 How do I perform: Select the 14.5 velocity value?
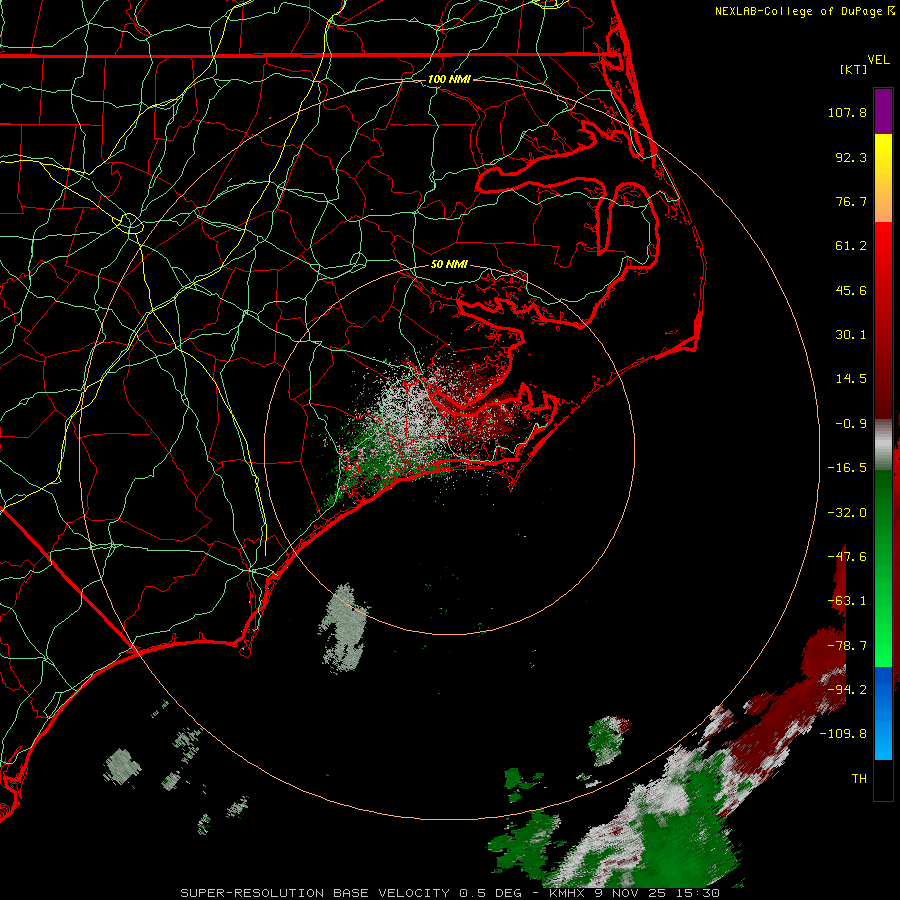click(x=851, y=379)
